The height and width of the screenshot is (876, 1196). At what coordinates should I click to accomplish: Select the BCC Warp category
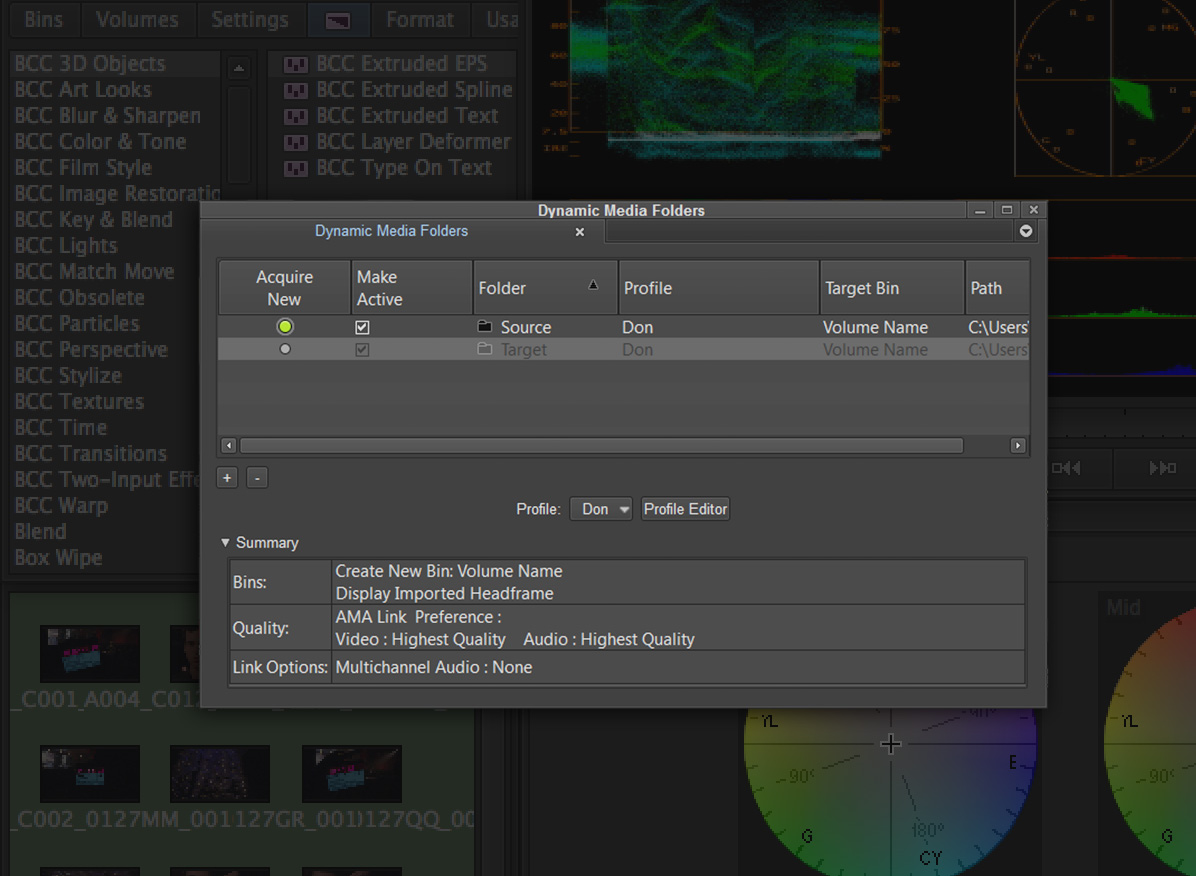[61, 504]
